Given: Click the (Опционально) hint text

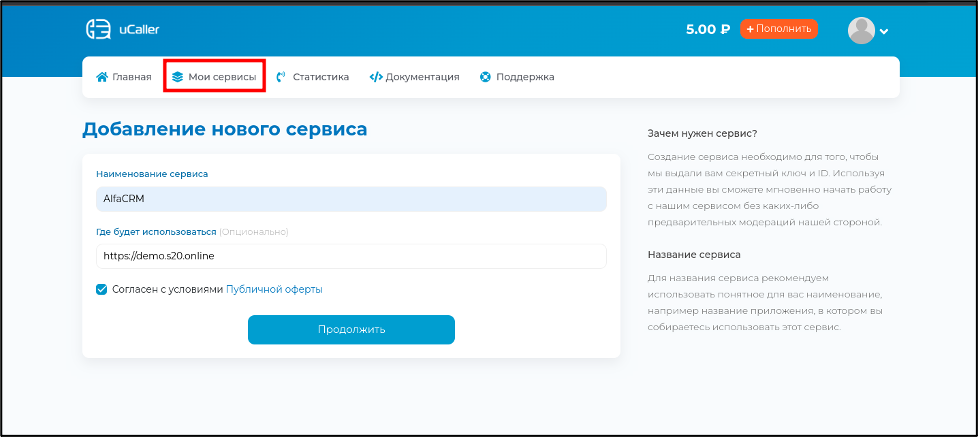Looking at the screenshot, I should tap(253, 232).
